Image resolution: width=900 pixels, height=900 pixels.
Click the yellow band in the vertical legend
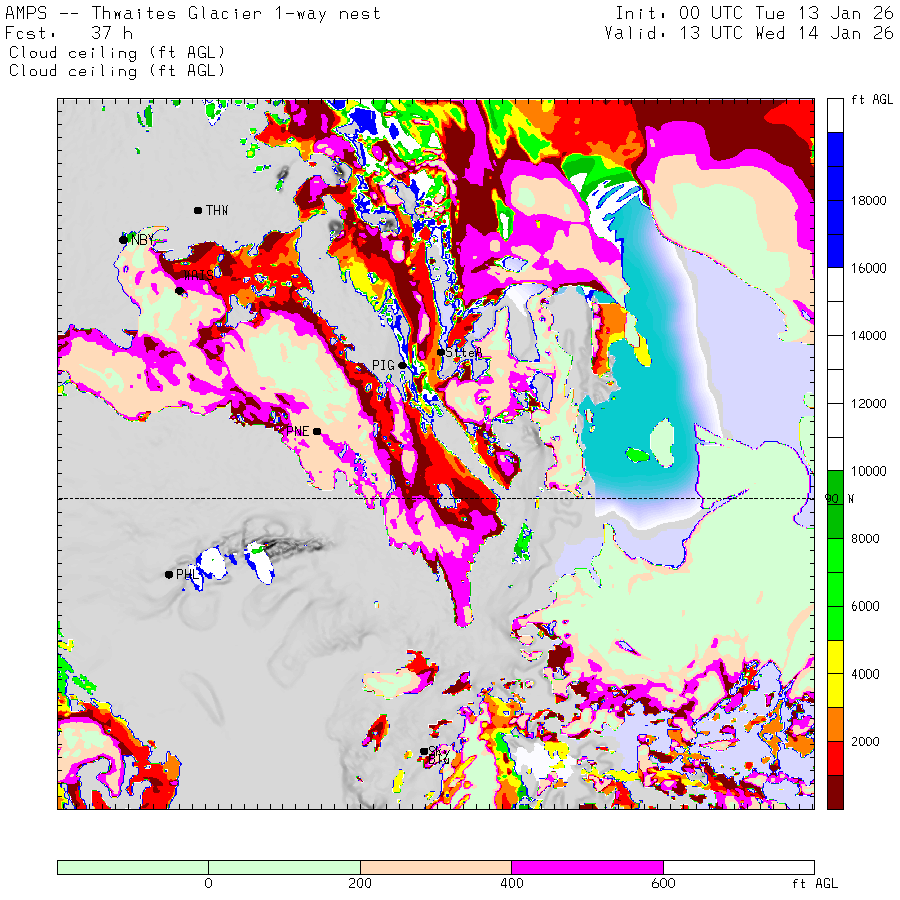tap(835, 674)
